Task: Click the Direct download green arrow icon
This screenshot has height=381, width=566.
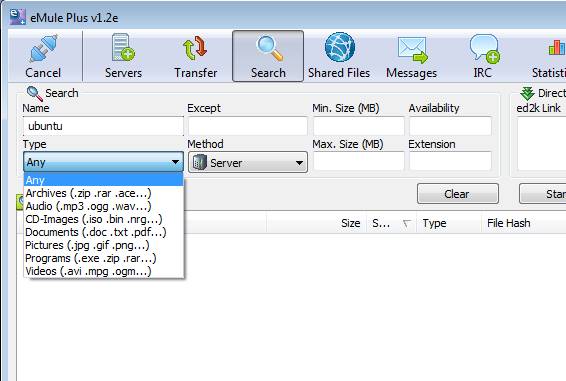Action: pos(527,94)
